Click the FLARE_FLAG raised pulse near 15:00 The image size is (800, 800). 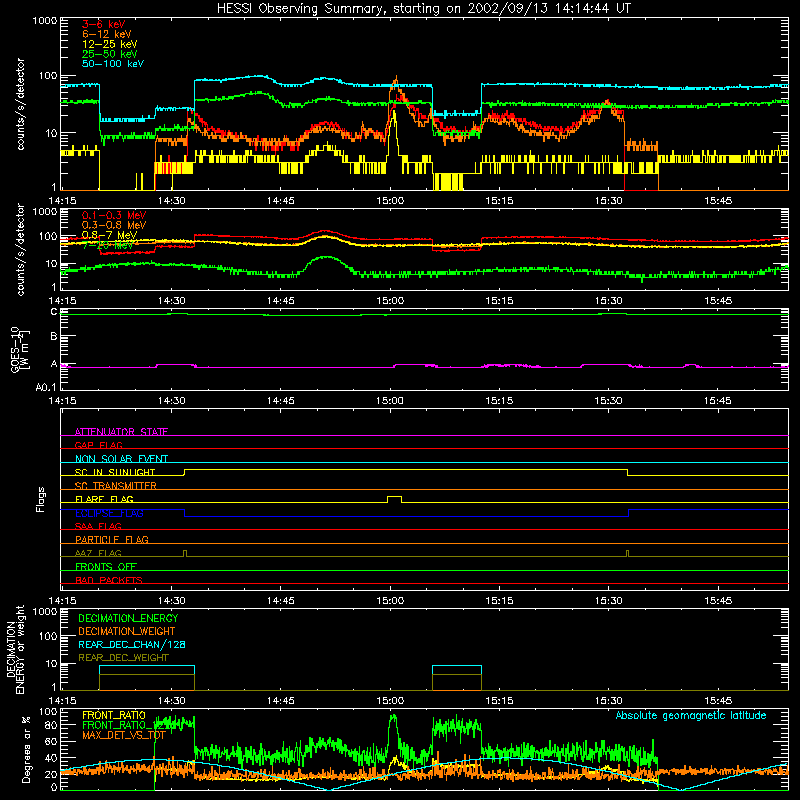pyautogui.click(x=394, y=499)
